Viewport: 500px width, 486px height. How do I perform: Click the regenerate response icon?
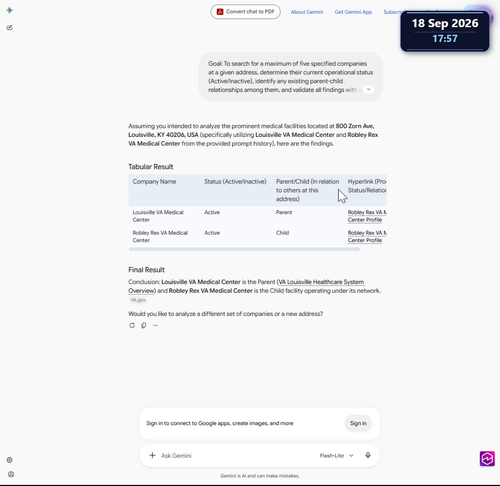[132, 325]
